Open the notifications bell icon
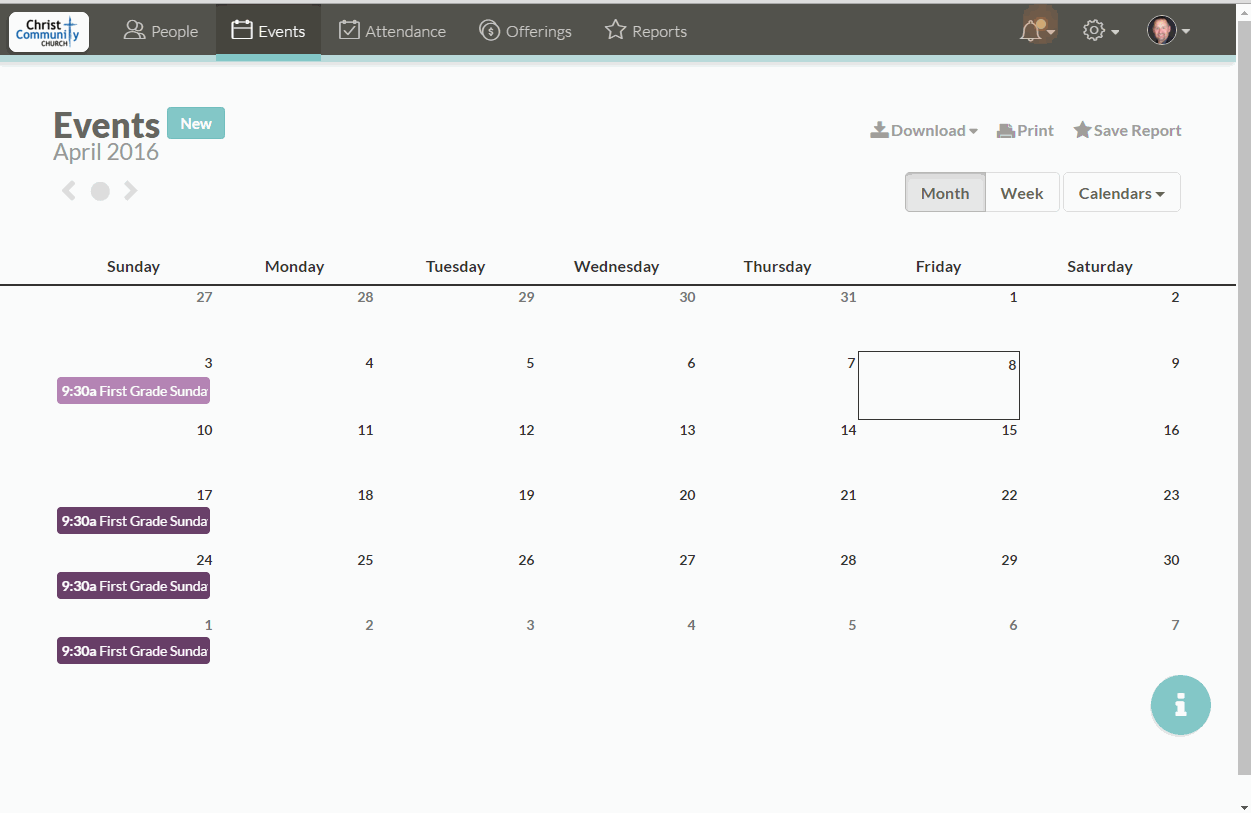This screenshot has height=813, width=1251. click(x=1033, y=31)
